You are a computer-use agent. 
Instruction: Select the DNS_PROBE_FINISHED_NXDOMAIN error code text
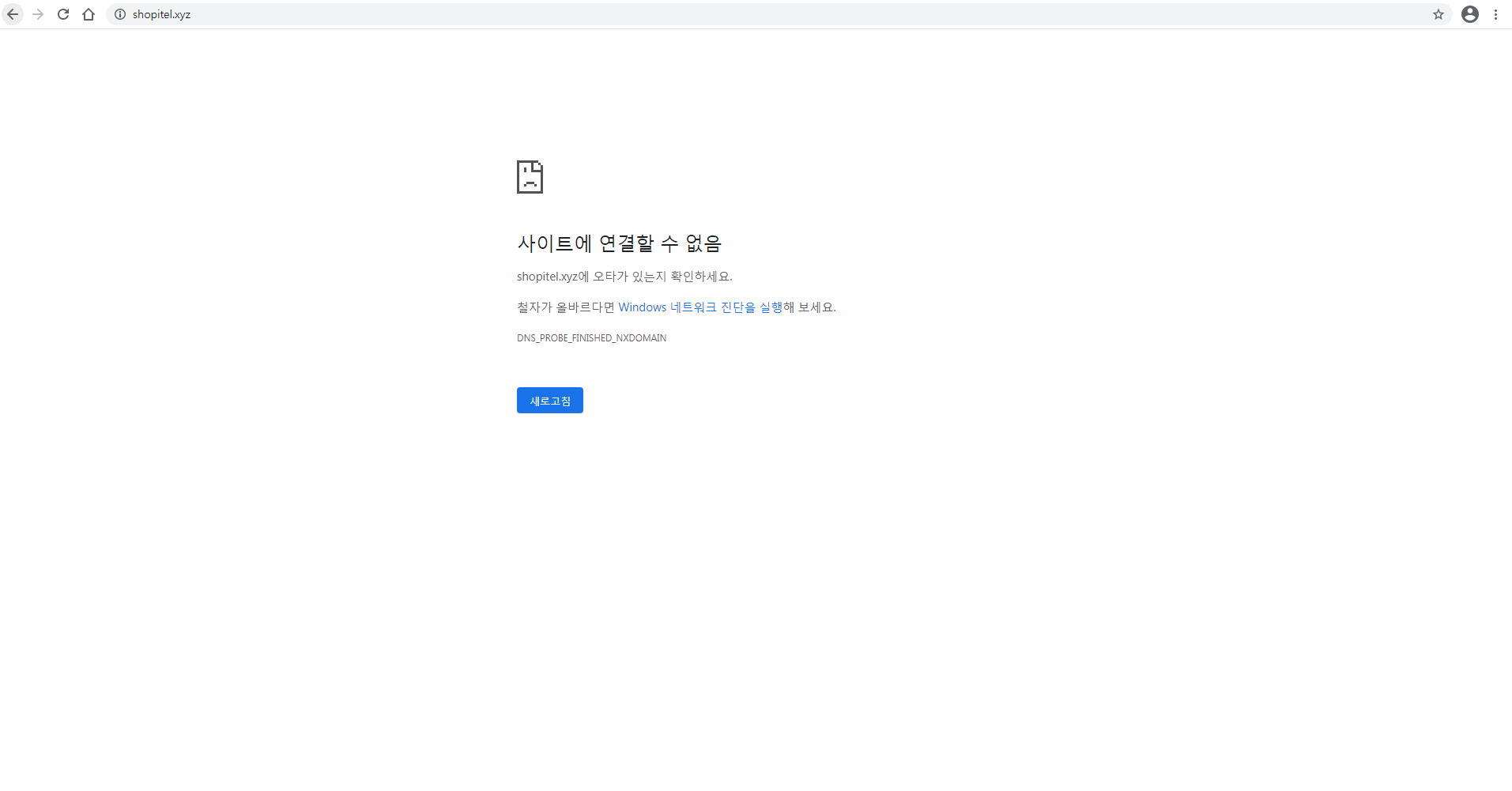592,338
